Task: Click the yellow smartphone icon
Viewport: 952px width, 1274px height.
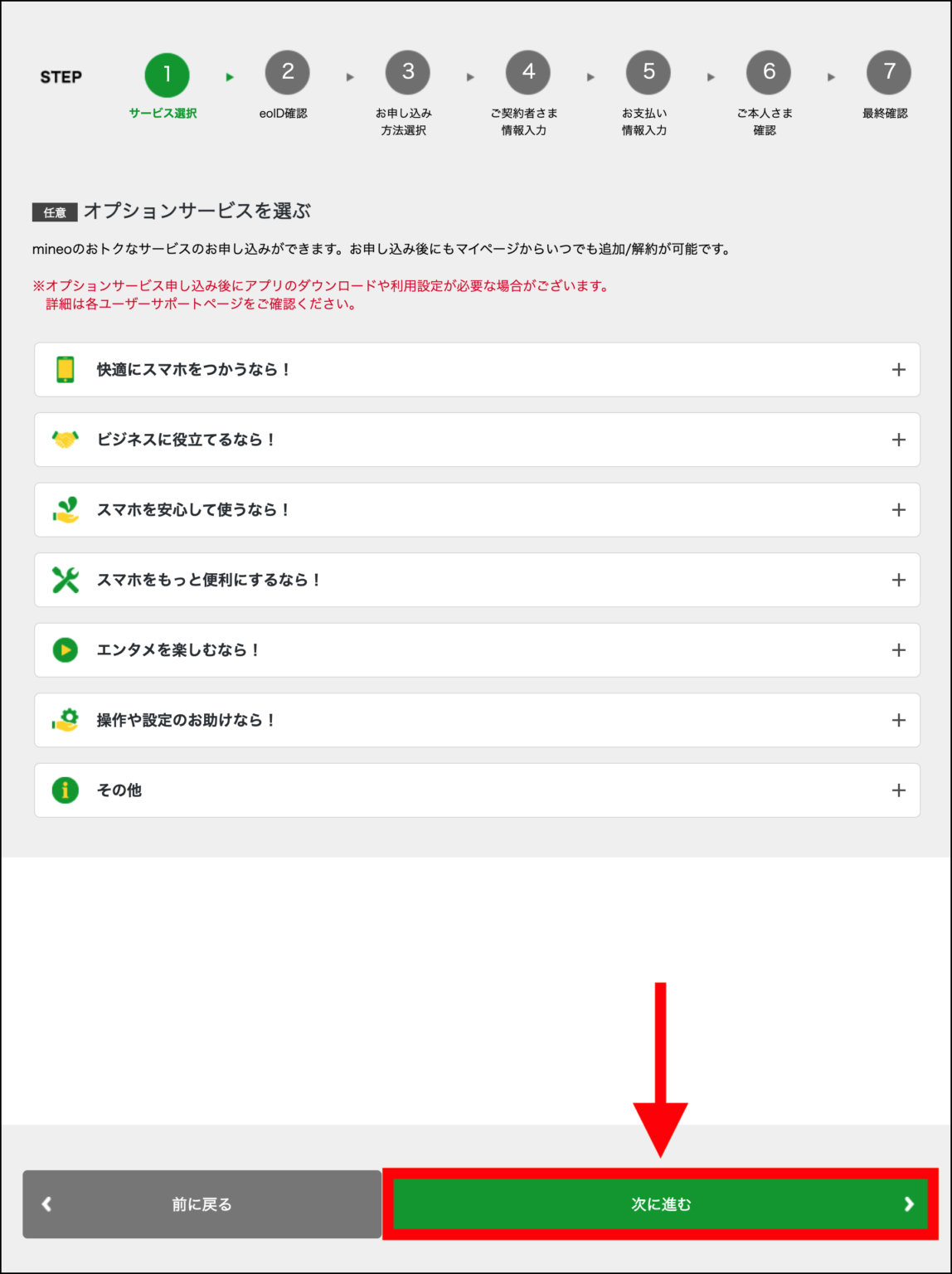Action: [x=65, y=369]
